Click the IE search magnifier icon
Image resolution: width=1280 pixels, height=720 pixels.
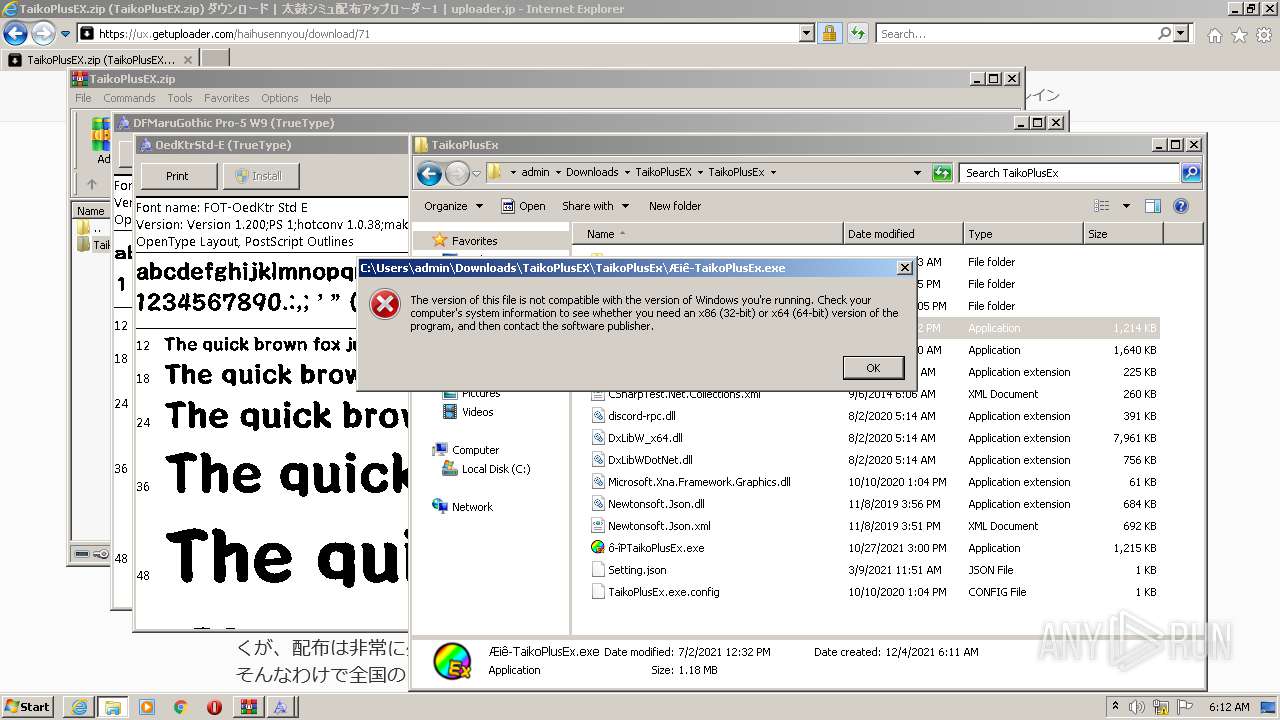point(1165,34)
